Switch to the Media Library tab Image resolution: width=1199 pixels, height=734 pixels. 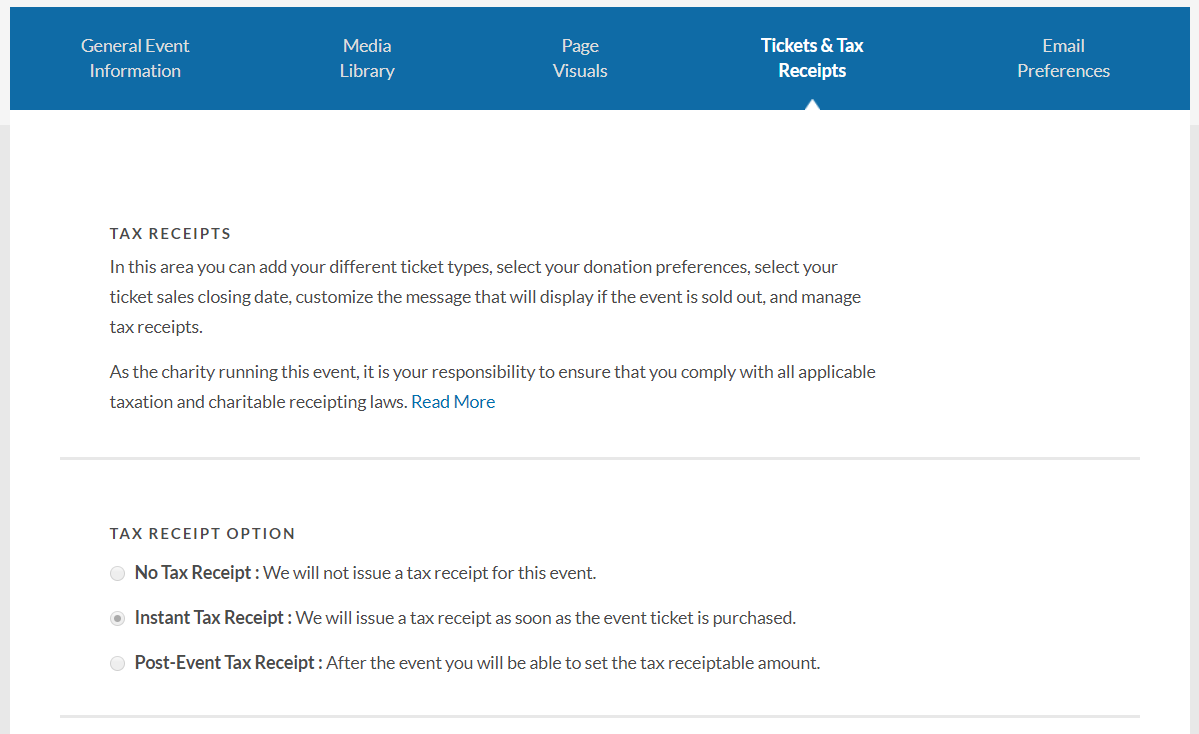point(367,58)
